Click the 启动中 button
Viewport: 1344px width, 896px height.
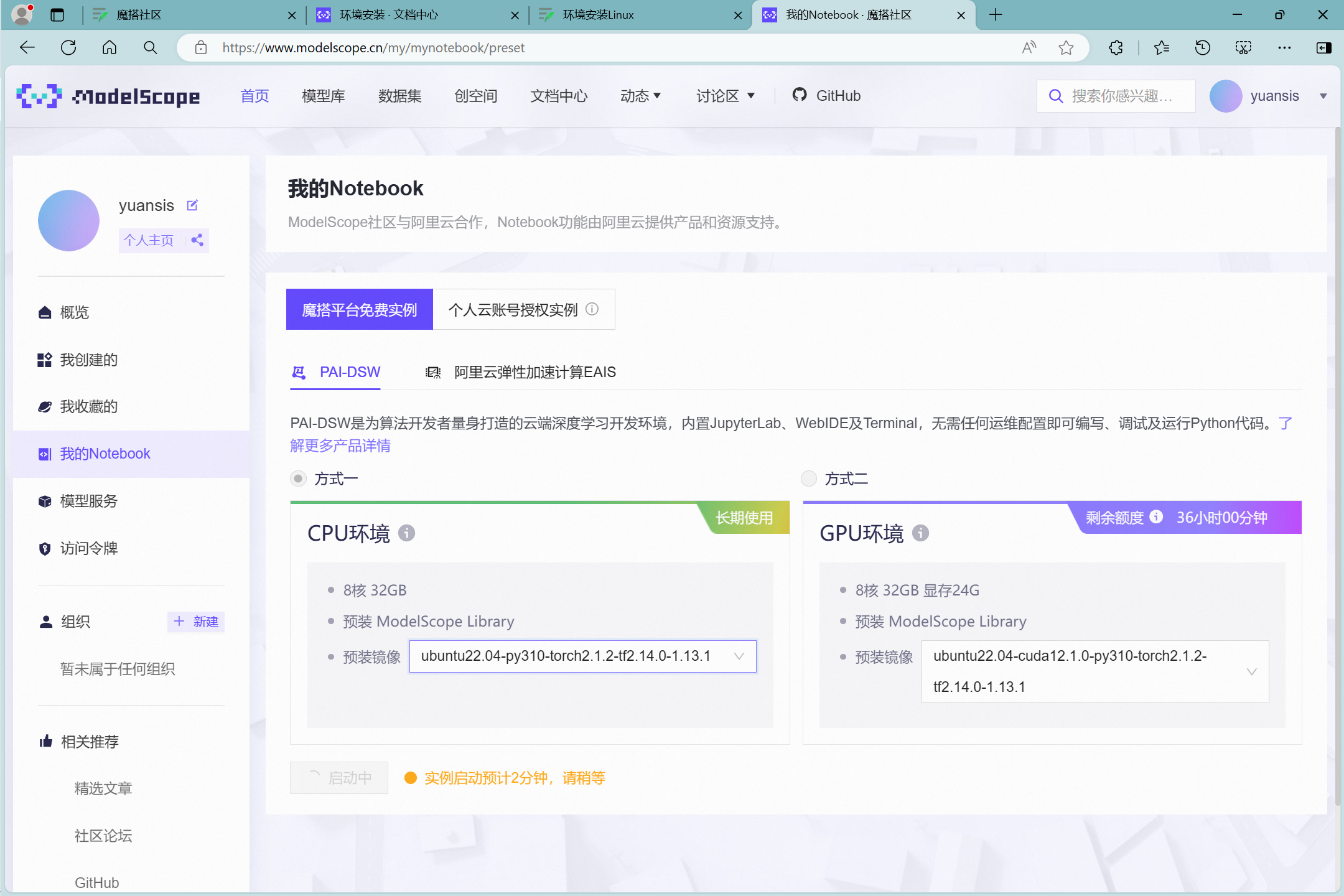tap(339, 778)
